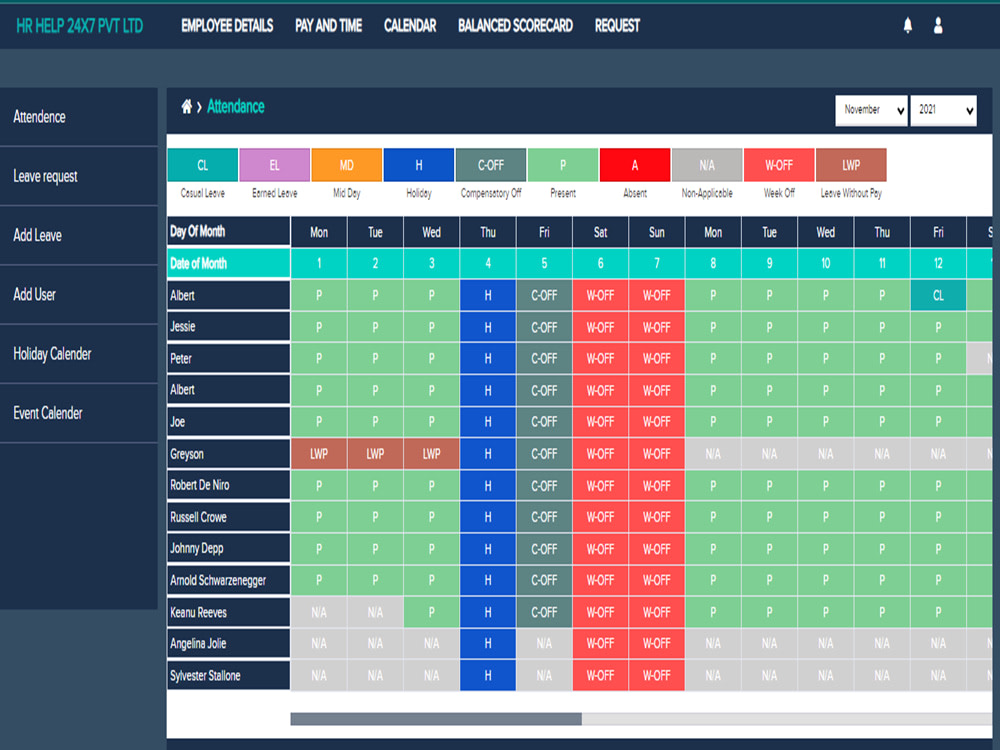
Task: Open the 2021 year dropdown
Action: pyautogui.click(x=943, y=110)
